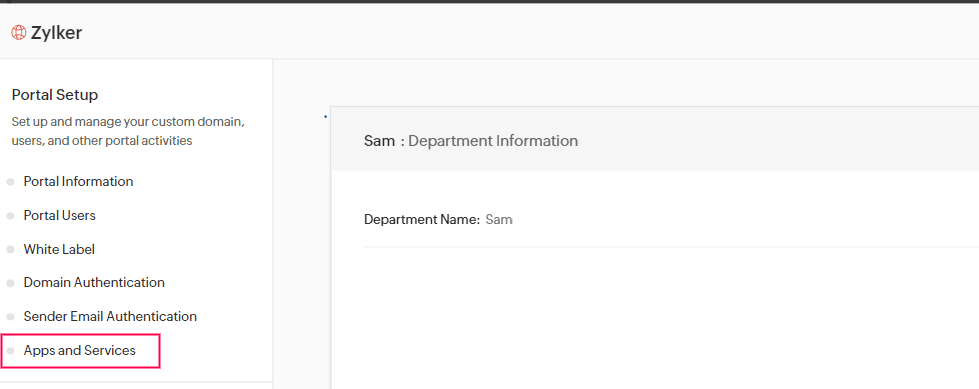Click the Portal Setup description text
979x389 pixels.
point(128,131)
